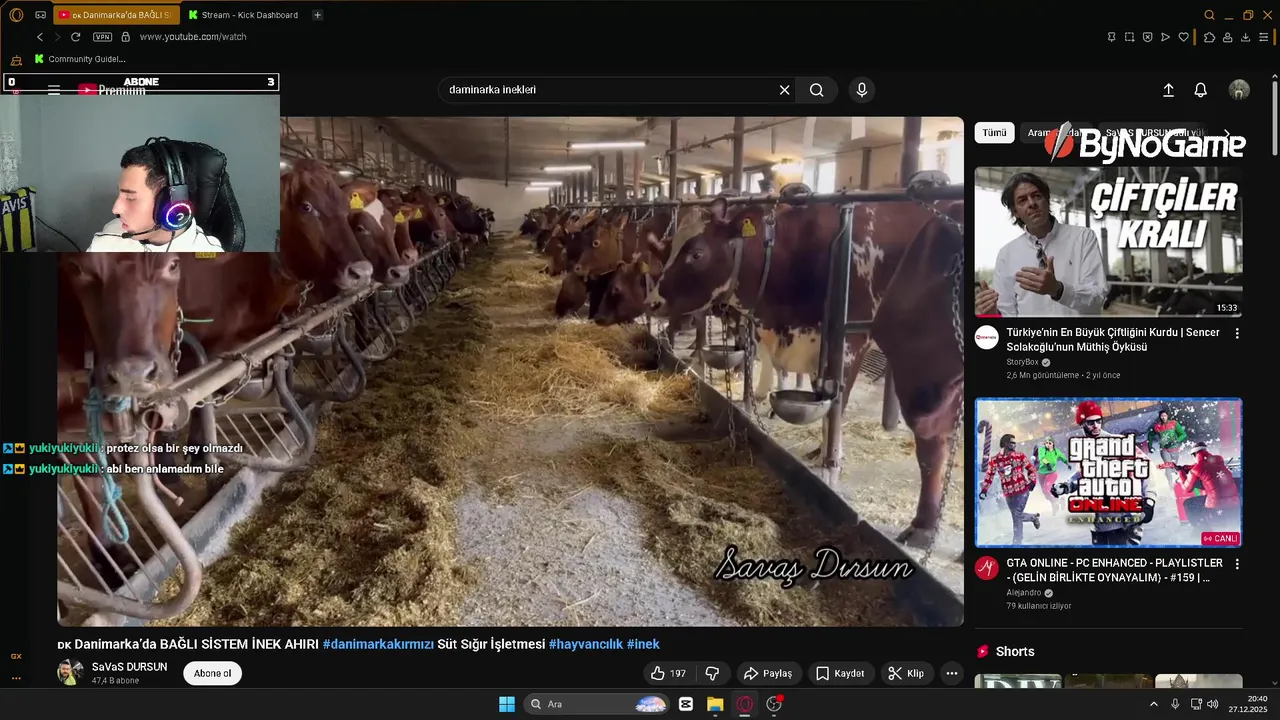Image resolution: width=1280 pixels, height=720 pixels.
Task: Switch to the Stream - Kick Dashboard tab
Action: click(x=244, y=15)
